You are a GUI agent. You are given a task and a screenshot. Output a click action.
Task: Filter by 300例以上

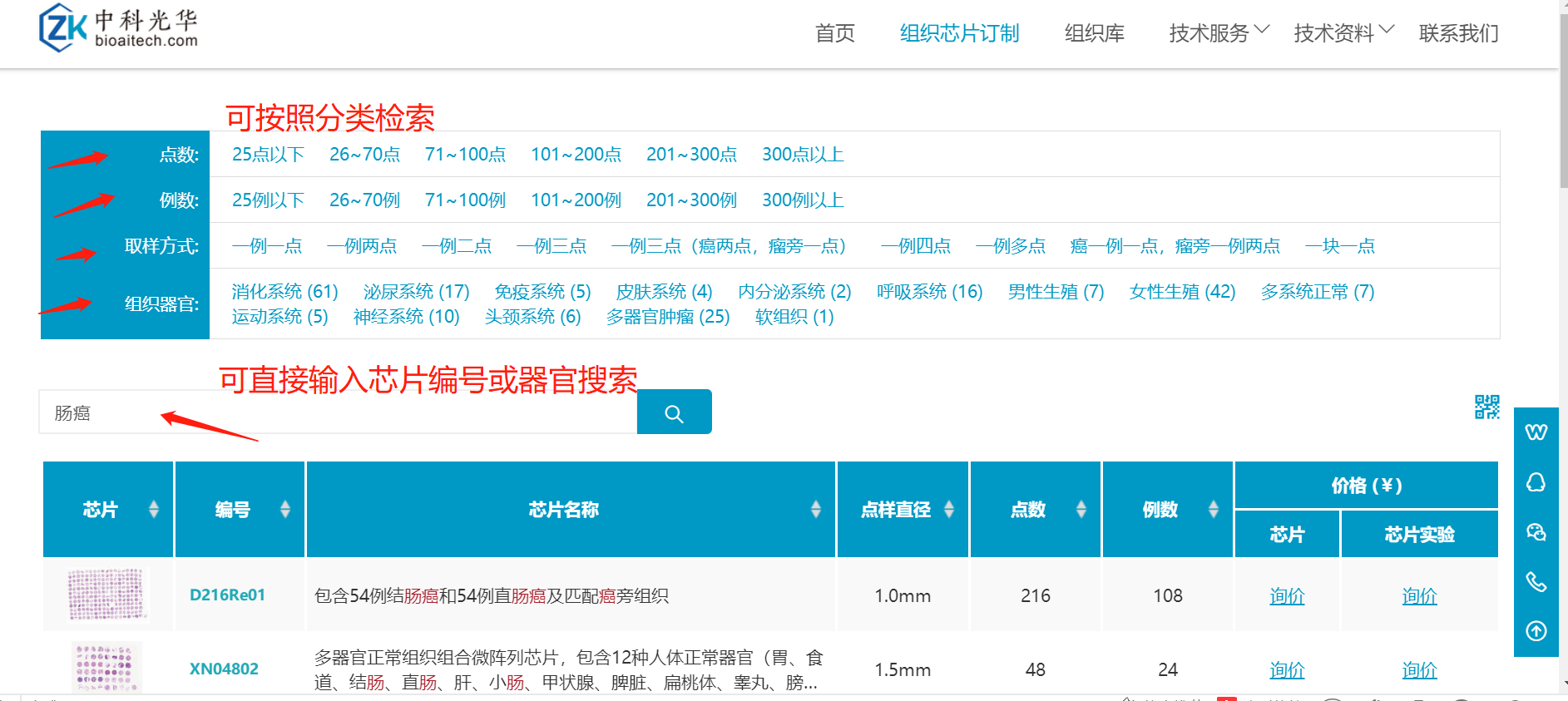pos(803,200)
